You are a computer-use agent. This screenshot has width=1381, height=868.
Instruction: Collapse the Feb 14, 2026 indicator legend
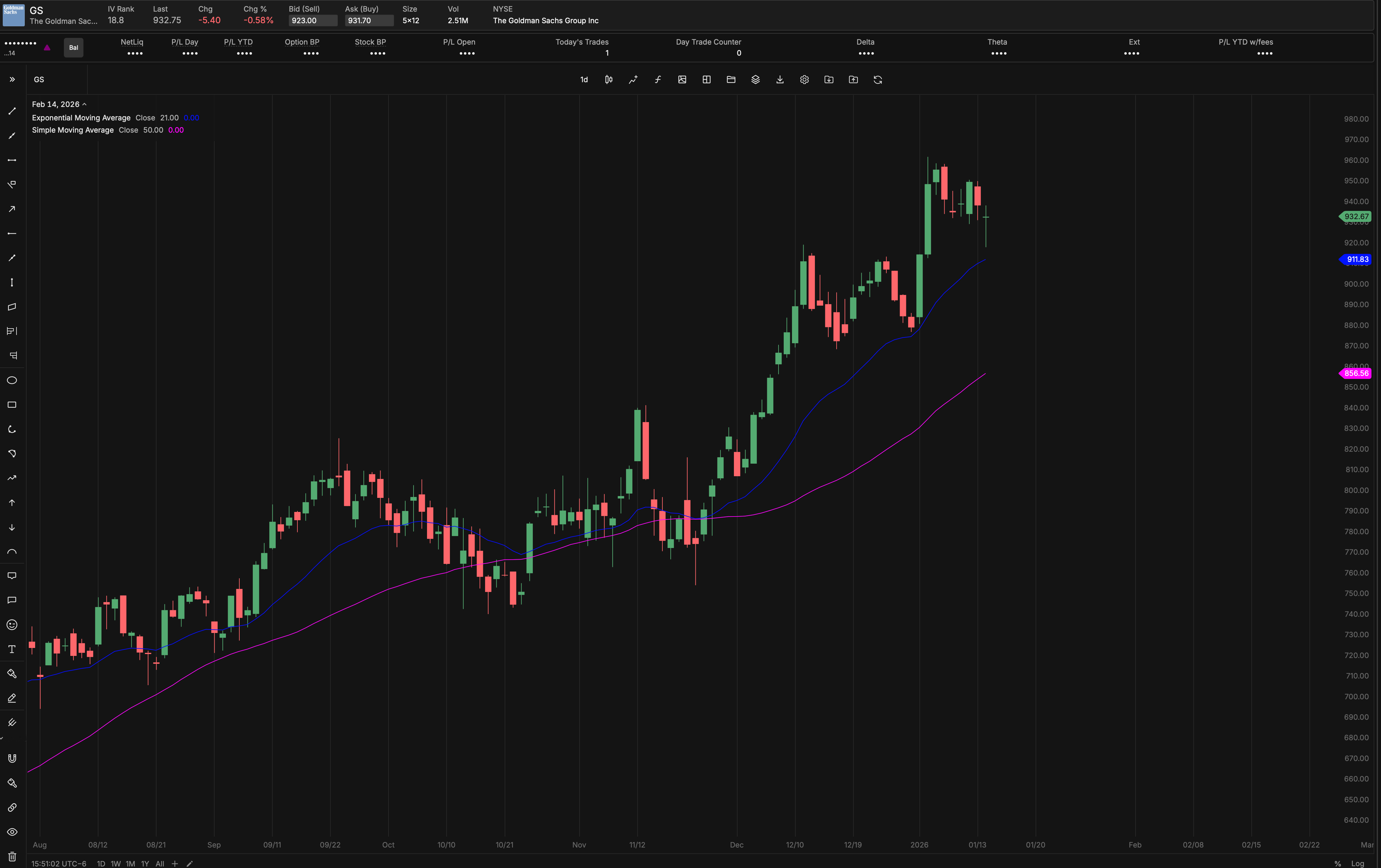click(x=84, y=104)
